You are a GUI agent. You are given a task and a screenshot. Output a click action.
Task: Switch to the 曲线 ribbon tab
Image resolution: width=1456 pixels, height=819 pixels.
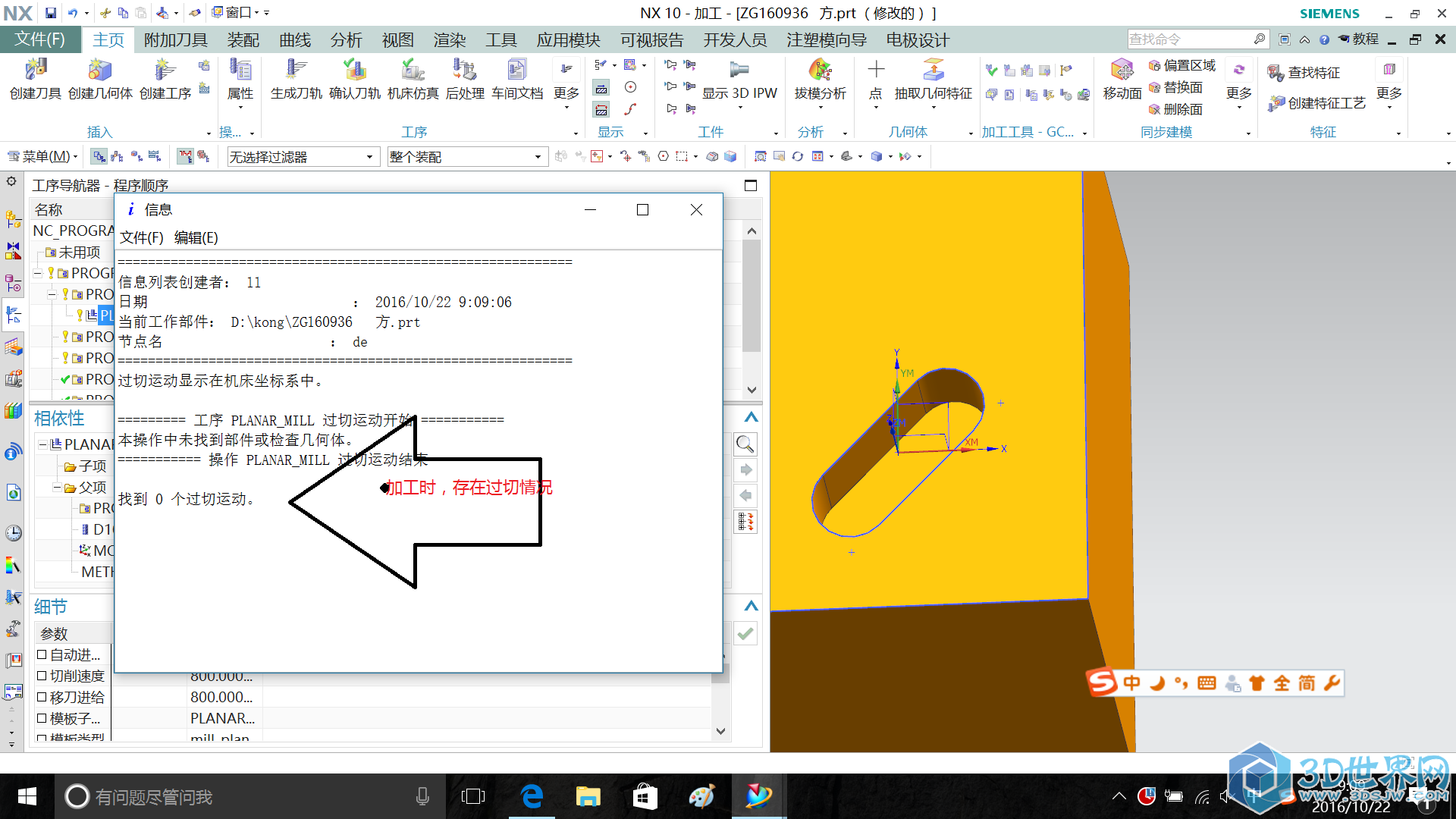(x=295, y=40)
